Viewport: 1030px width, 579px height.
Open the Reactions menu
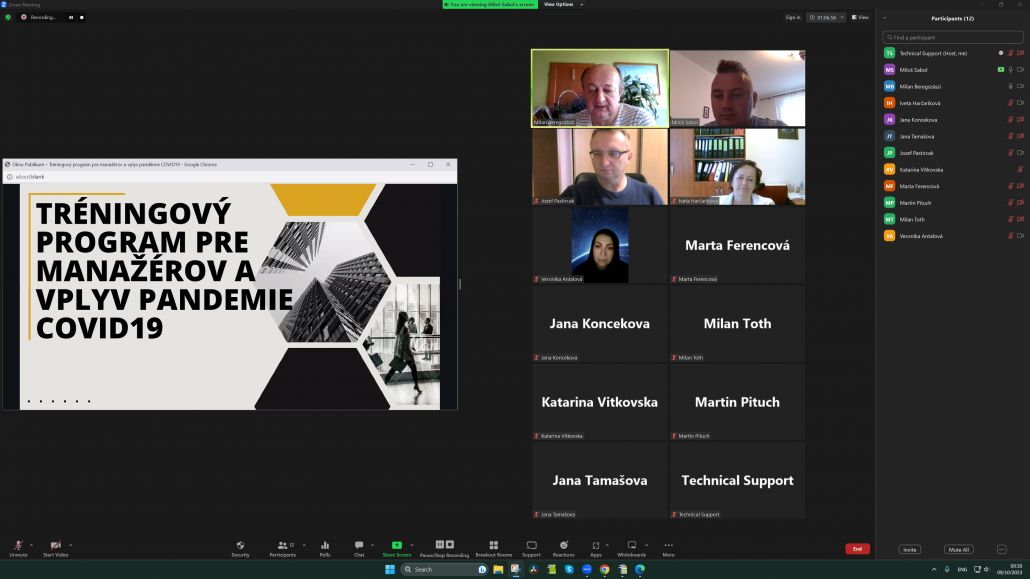click(564, 546)
